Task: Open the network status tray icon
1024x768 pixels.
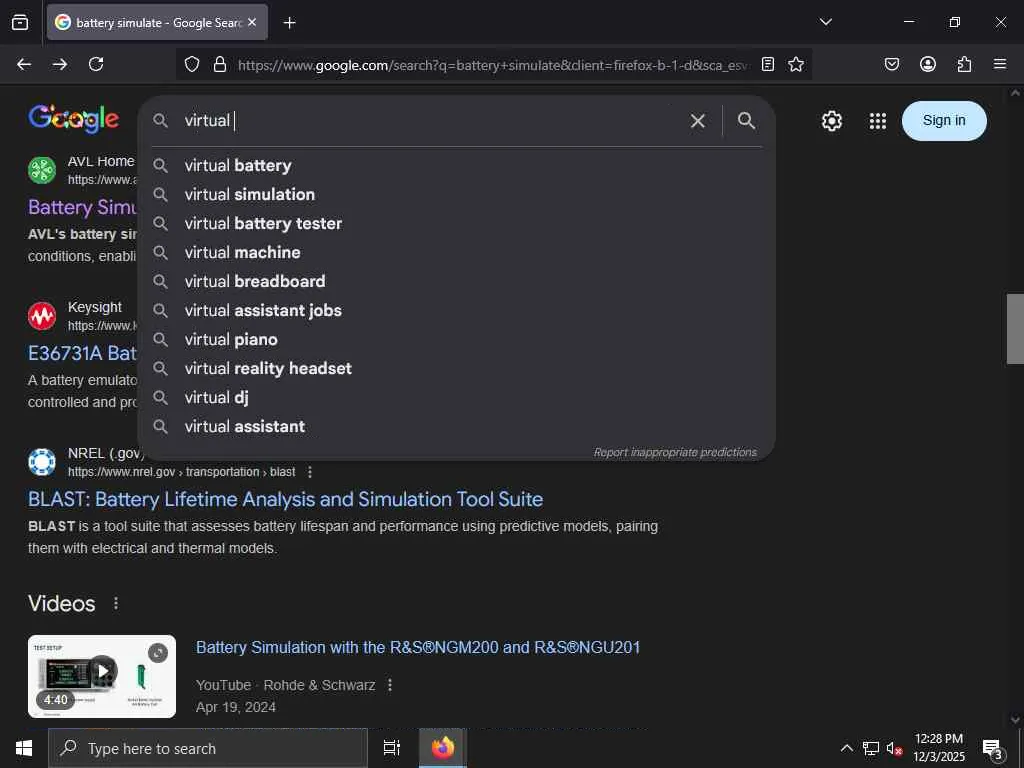Action: click(871, 748)
